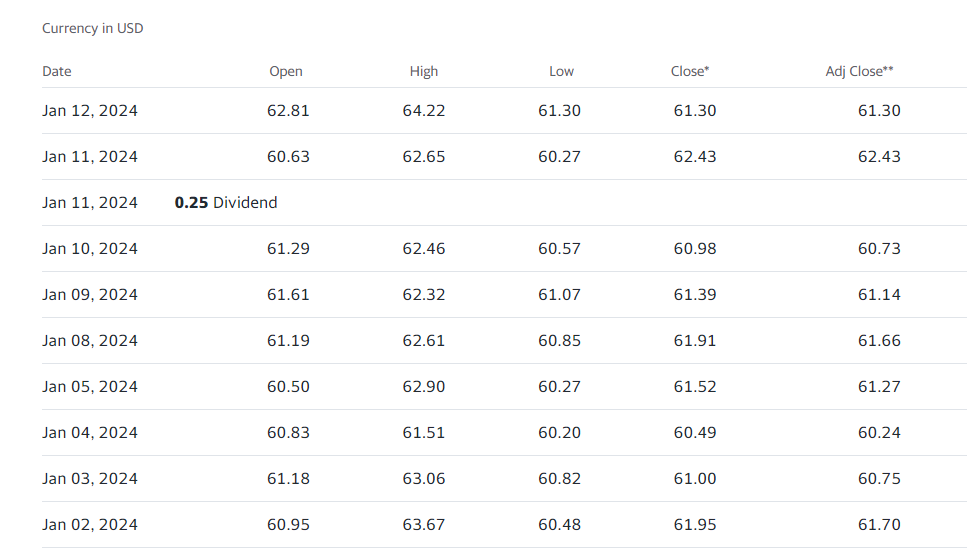Click the Jan 12 high value 64.22
967x550 pixels.
pyautogui.click(x=424, y=111)
